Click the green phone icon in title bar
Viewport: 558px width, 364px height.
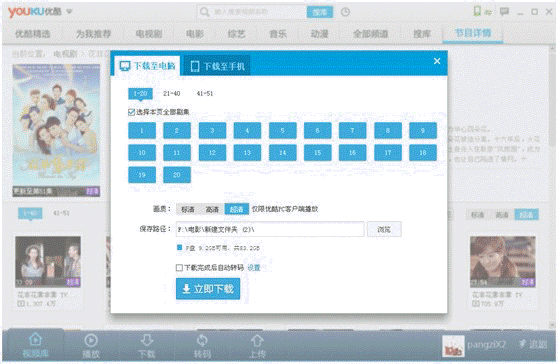pyautogui.click(x=477, y=11)
